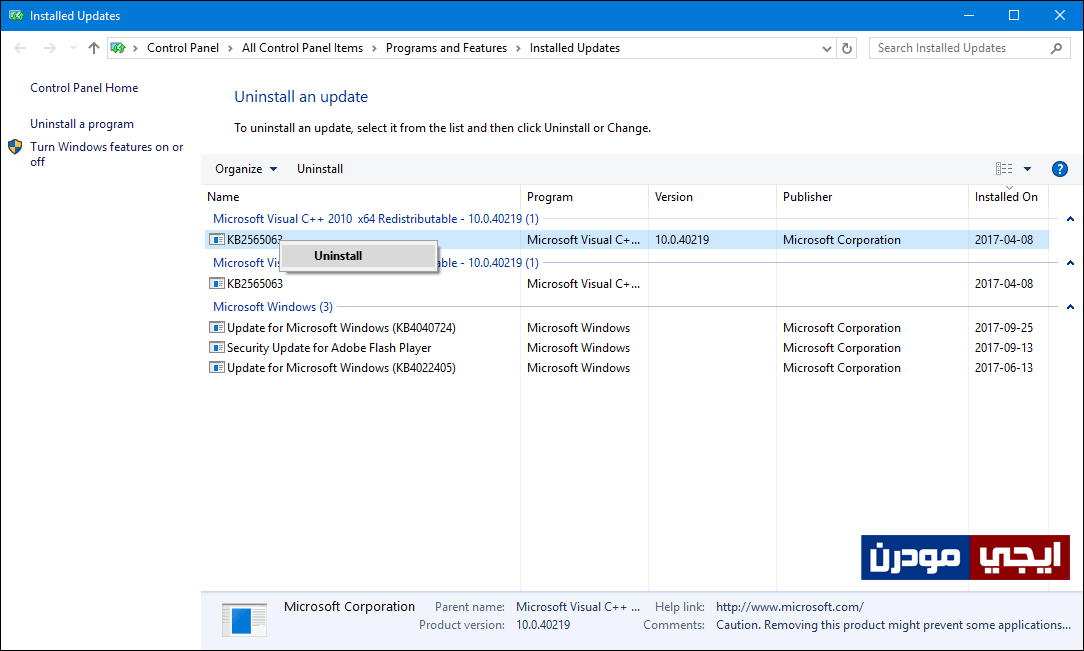Collapse the Visual C++ x64 Redistributable group

pos(1070,219)
